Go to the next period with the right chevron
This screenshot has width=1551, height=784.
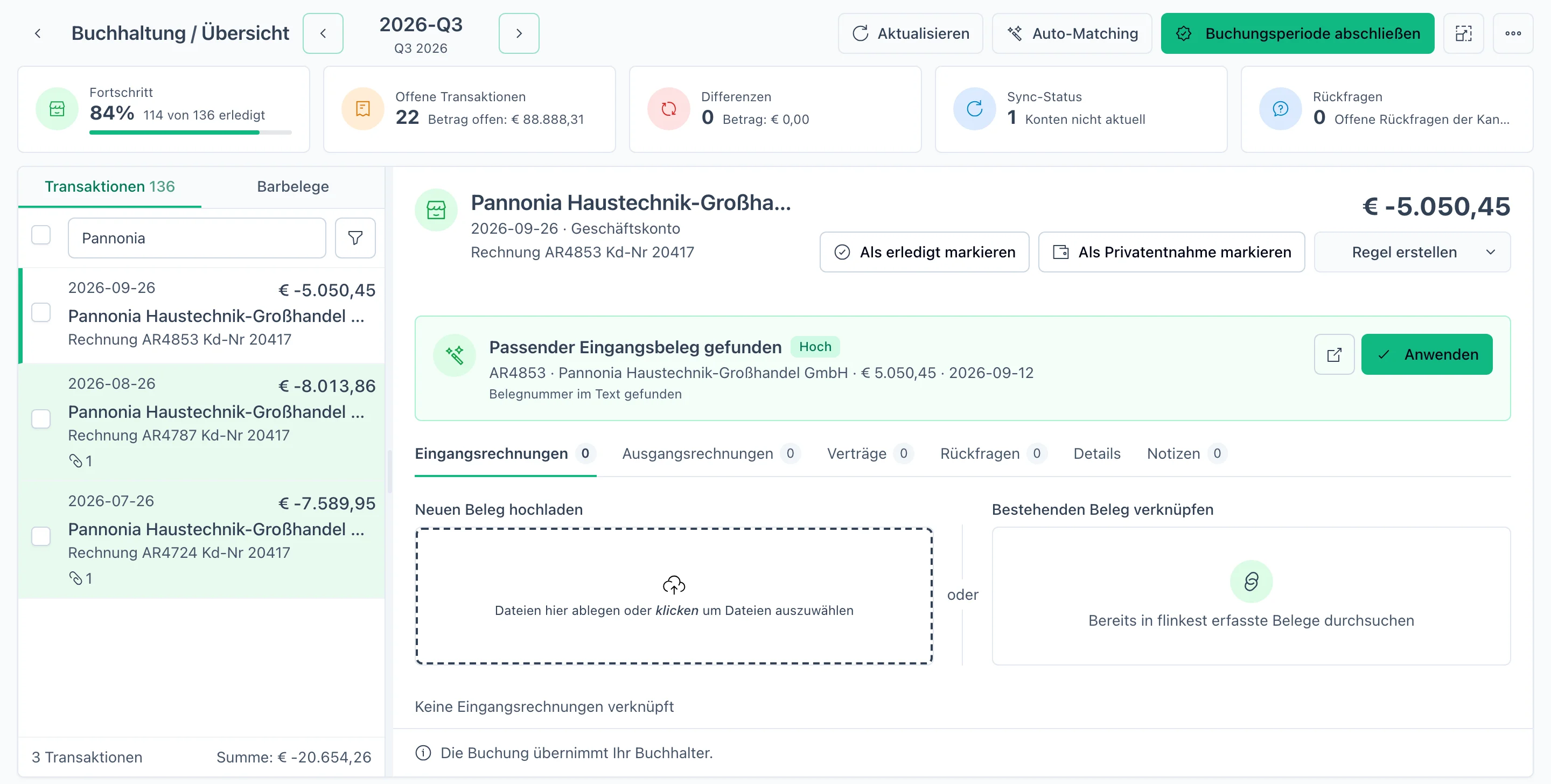point(519,34)
